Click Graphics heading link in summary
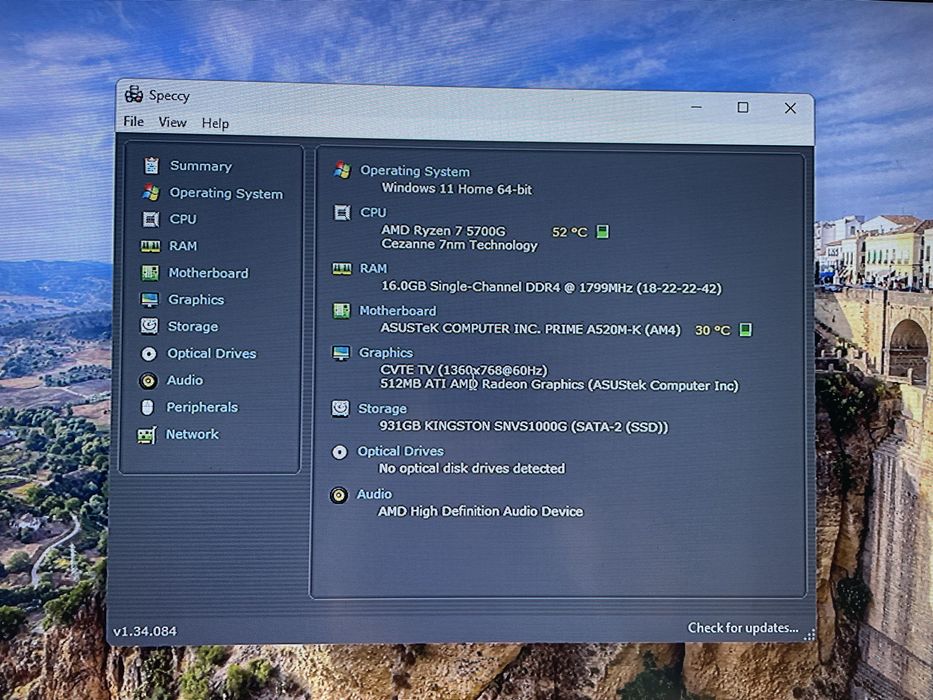The width and height of the screenshot is (933, 700). 386,353
